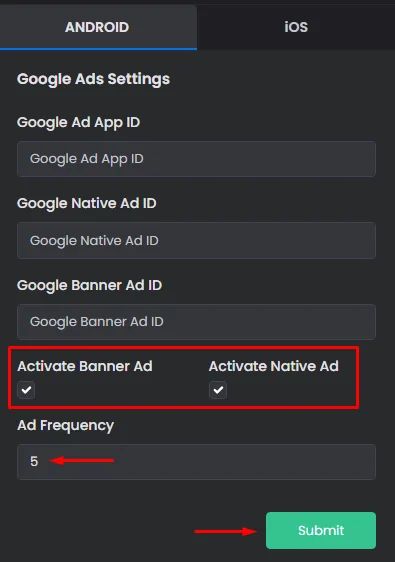395x562 pixels.
Task: Click the Ad Frequency label
Action: 66,425
